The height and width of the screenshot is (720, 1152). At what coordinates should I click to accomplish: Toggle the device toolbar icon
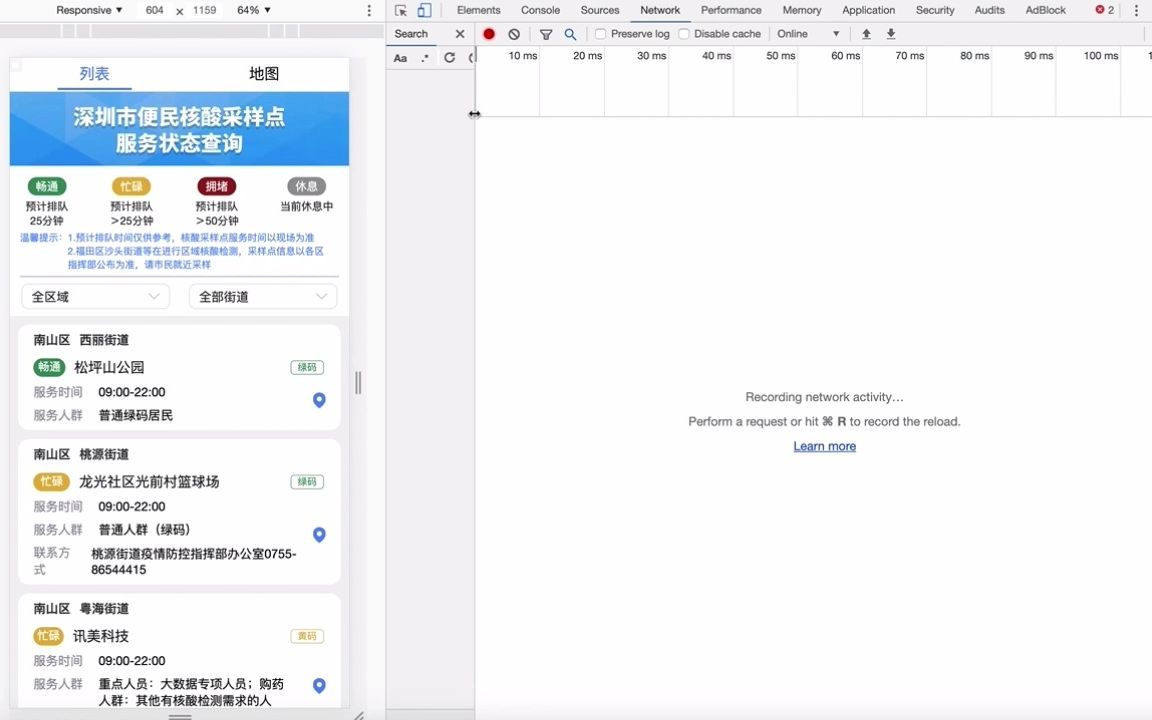click(422, 10)
